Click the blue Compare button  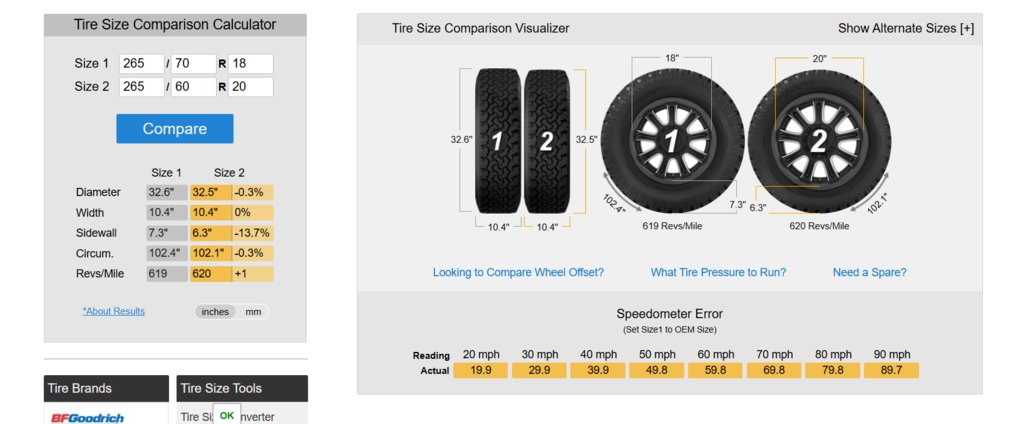tap(175, 129)
